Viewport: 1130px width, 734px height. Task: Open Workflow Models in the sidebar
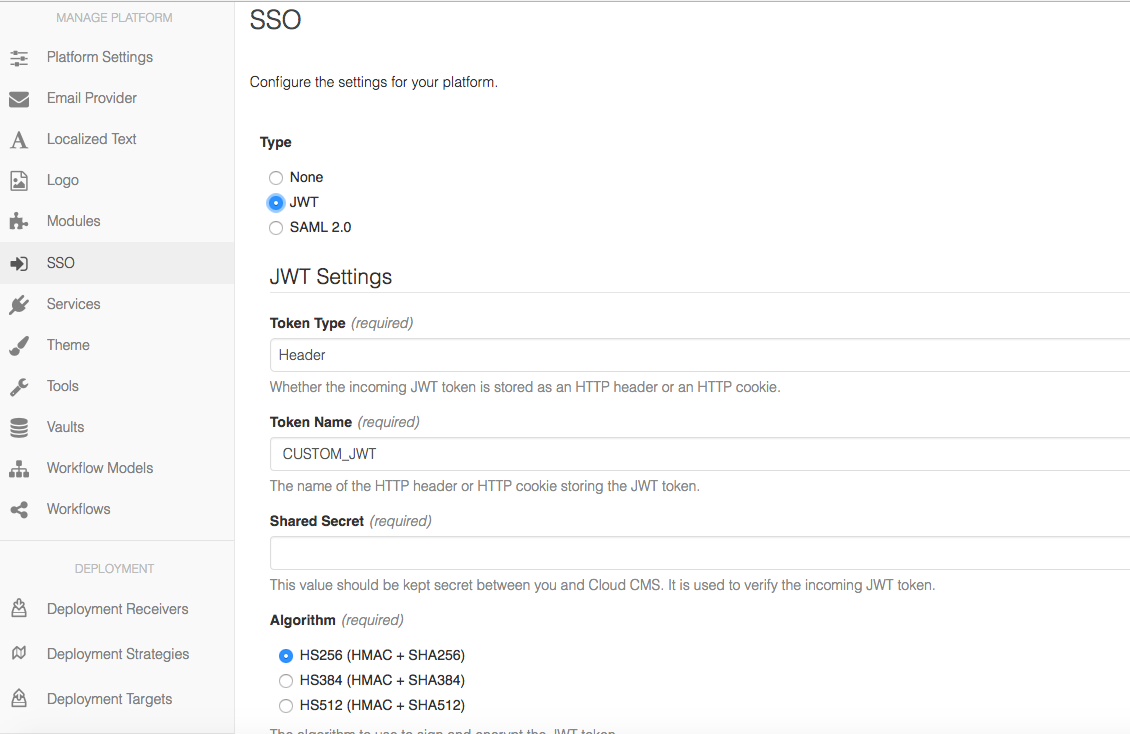pyautogui.click(x=100, y=468)
